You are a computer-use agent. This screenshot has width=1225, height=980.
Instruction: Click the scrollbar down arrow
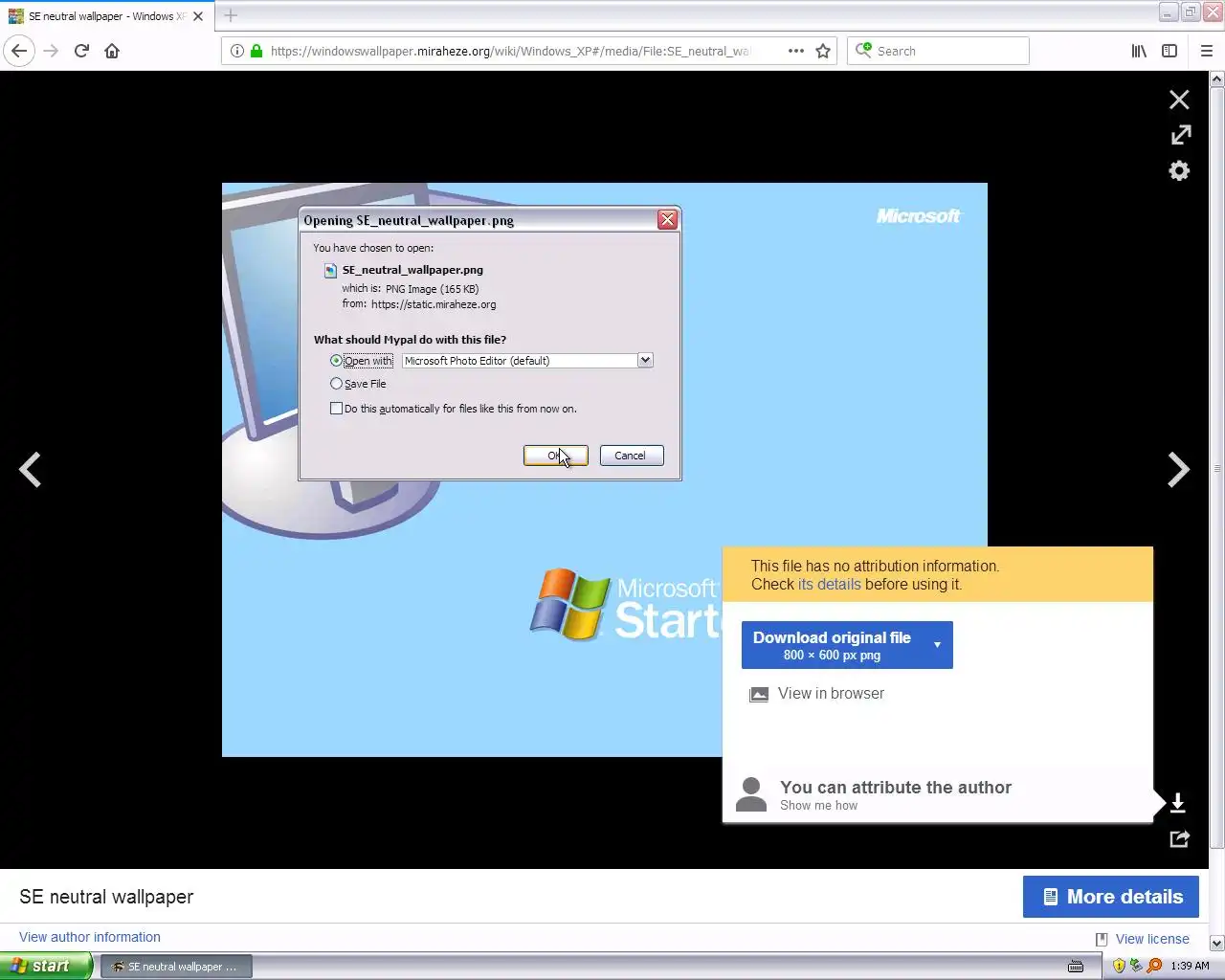[x=1216, y=943]
